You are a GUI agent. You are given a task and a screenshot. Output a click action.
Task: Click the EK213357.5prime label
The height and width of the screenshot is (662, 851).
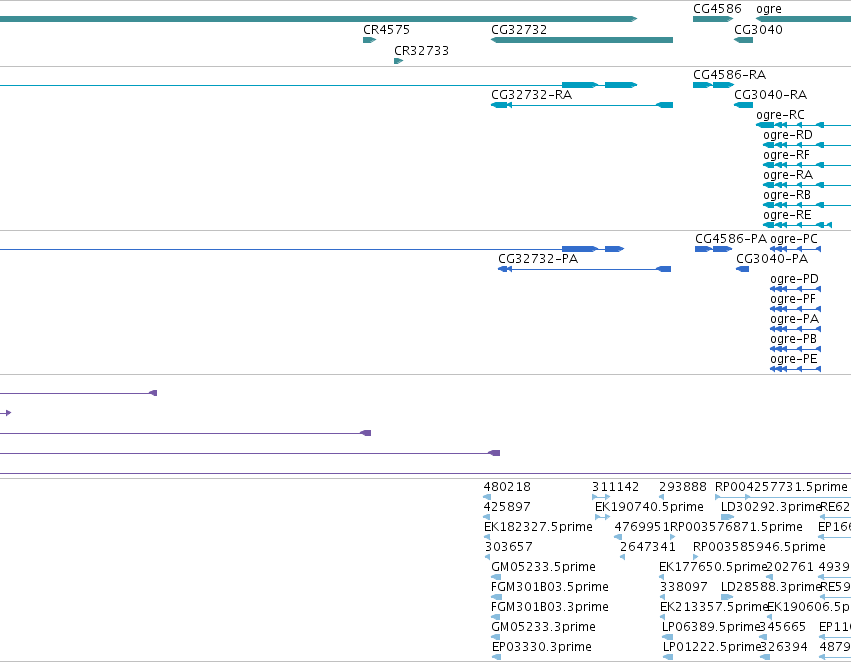point(713,607)
